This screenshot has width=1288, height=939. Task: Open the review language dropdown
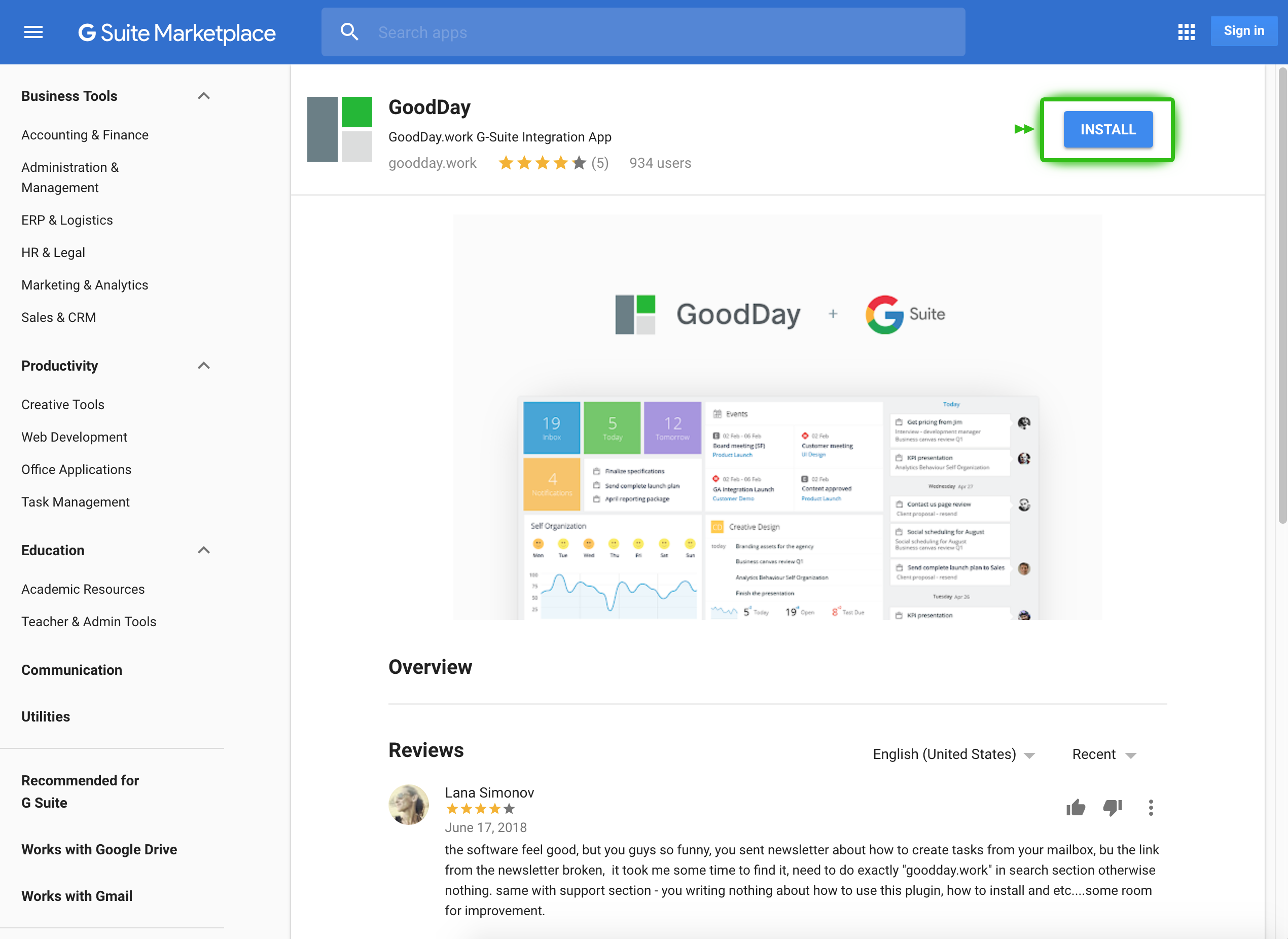click(x=954, y=754)
